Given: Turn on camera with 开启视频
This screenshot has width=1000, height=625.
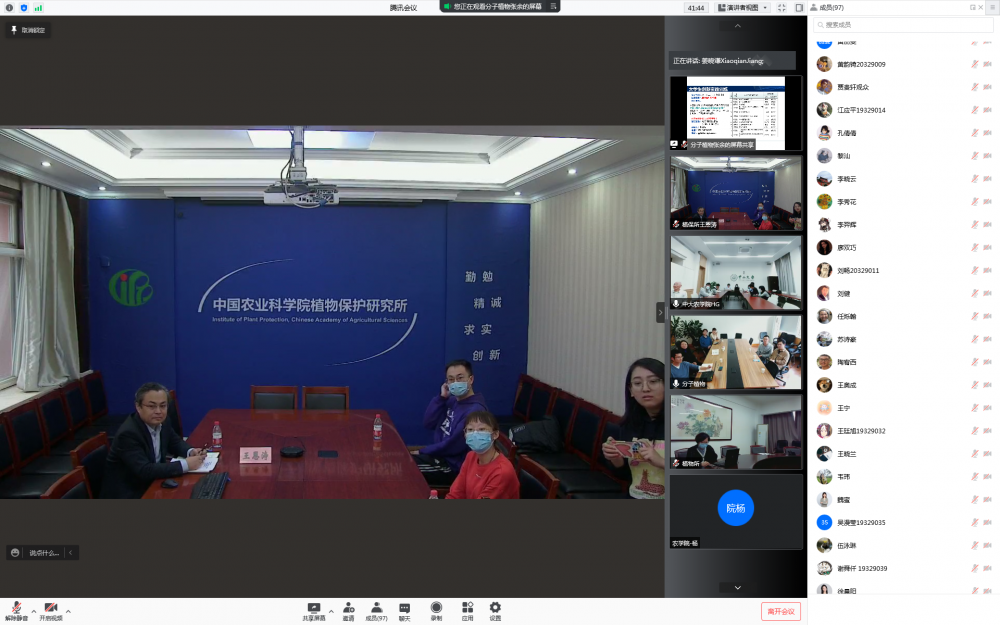Looking at the screenshot, I should [x=51, y=610].
